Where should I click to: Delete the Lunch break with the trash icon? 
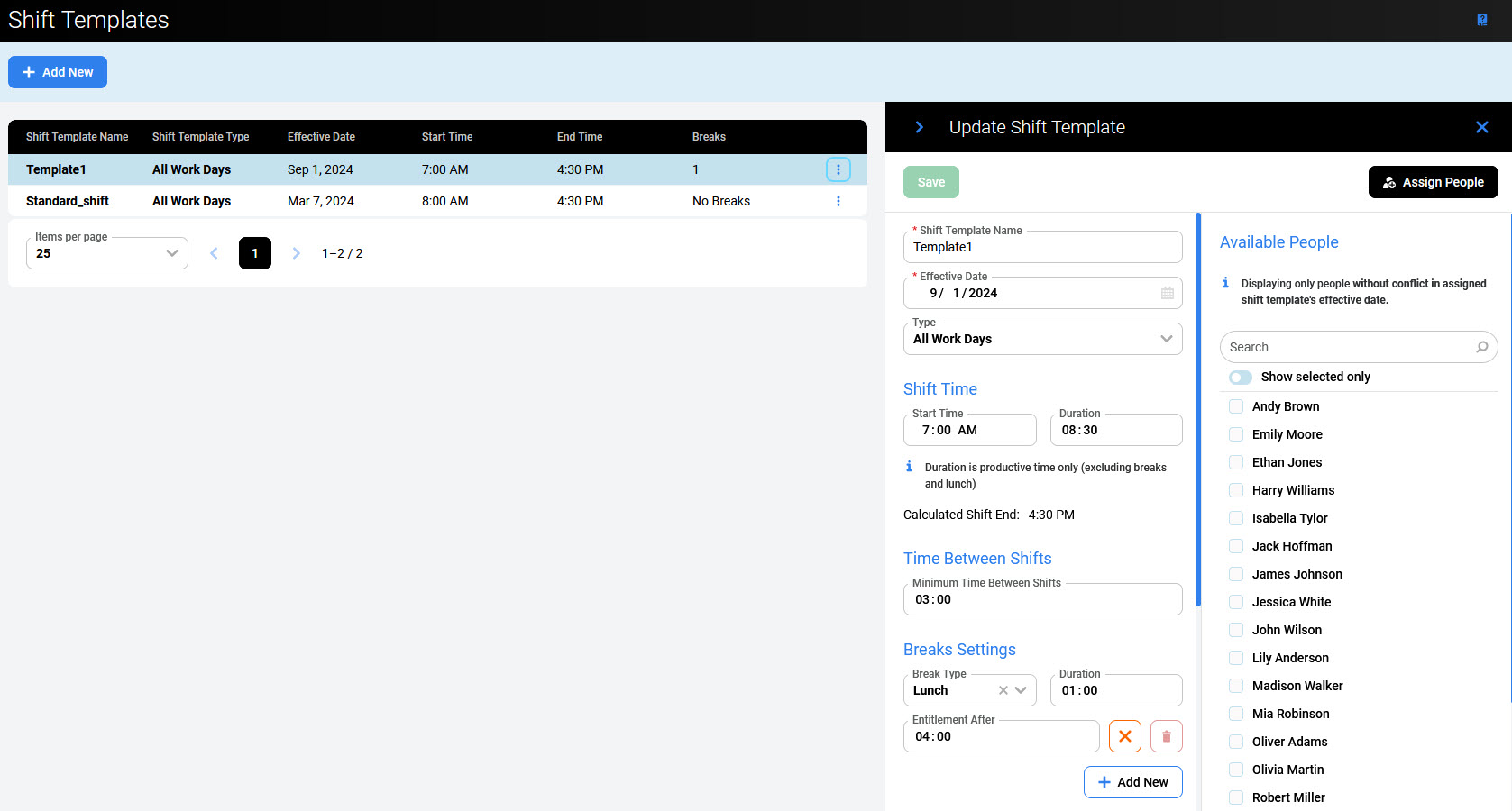(x=1166, y=736)
